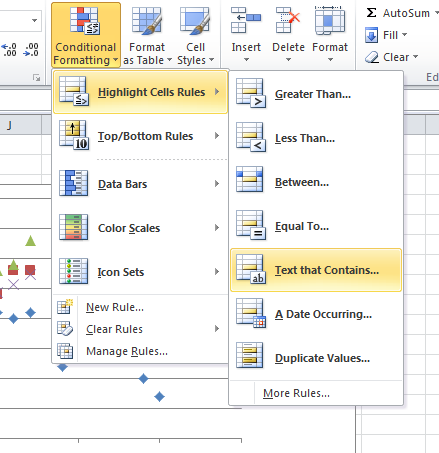
Task: Click the Insert cells icon
Action: [x=246, y=20]
